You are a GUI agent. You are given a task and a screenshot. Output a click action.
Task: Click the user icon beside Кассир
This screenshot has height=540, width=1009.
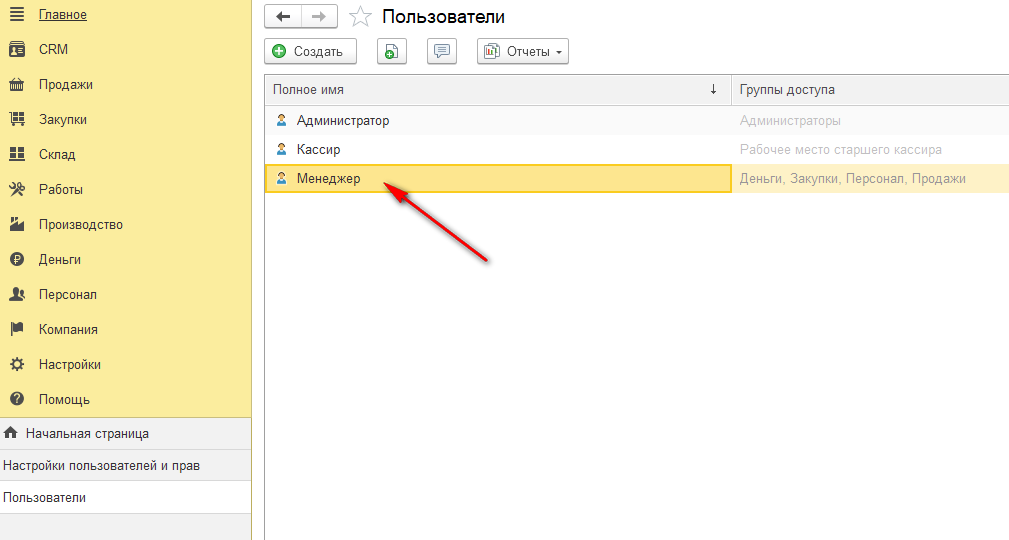click(x=281, y=149)
